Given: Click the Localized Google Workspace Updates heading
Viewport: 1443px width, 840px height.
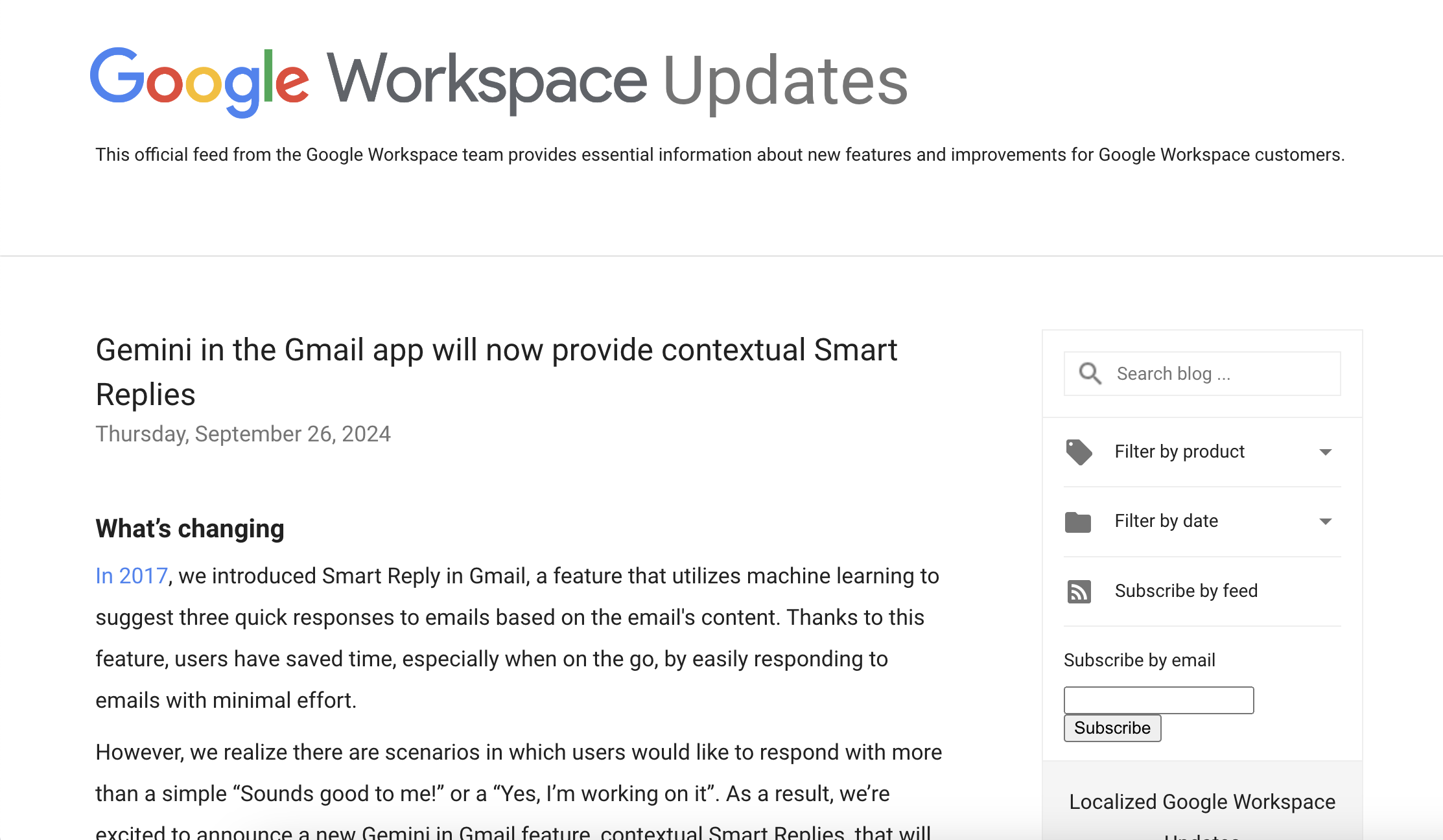Looking at the screenshot, I should 1202,802.
